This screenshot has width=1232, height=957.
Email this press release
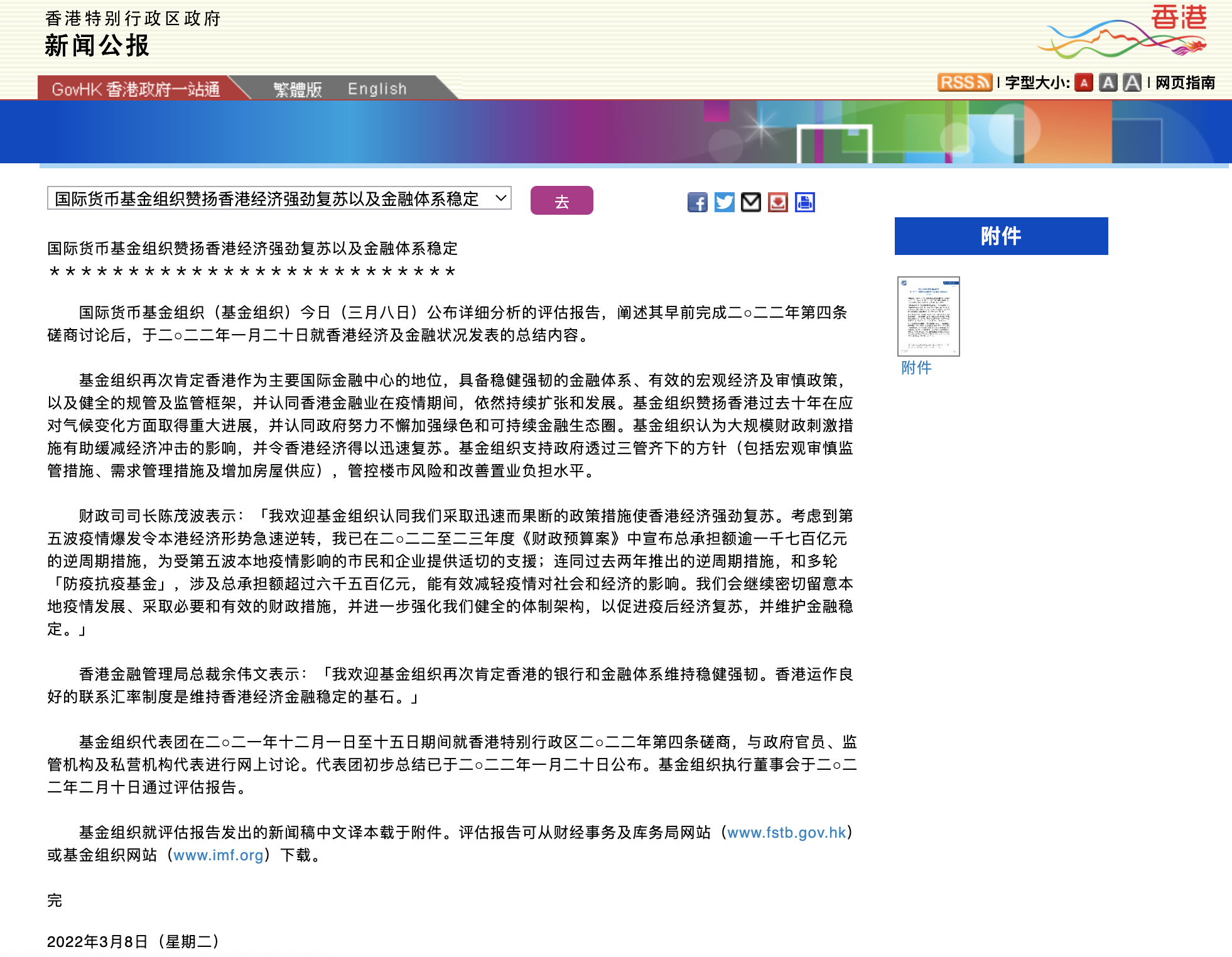click(x=751, y=202)
